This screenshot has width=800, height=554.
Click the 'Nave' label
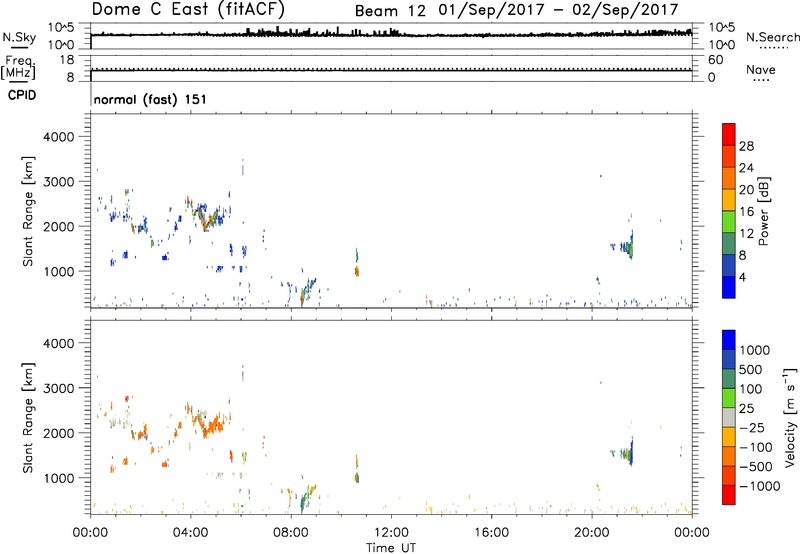click(761, 69)
